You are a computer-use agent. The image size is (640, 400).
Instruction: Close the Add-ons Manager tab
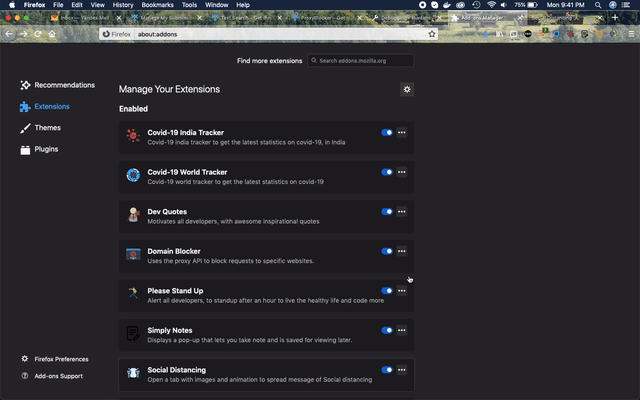(x=520, y=18)
